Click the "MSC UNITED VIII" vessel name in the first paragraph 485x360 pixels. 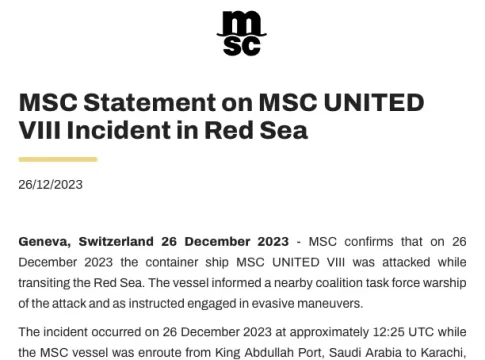(x=291, y=262)
